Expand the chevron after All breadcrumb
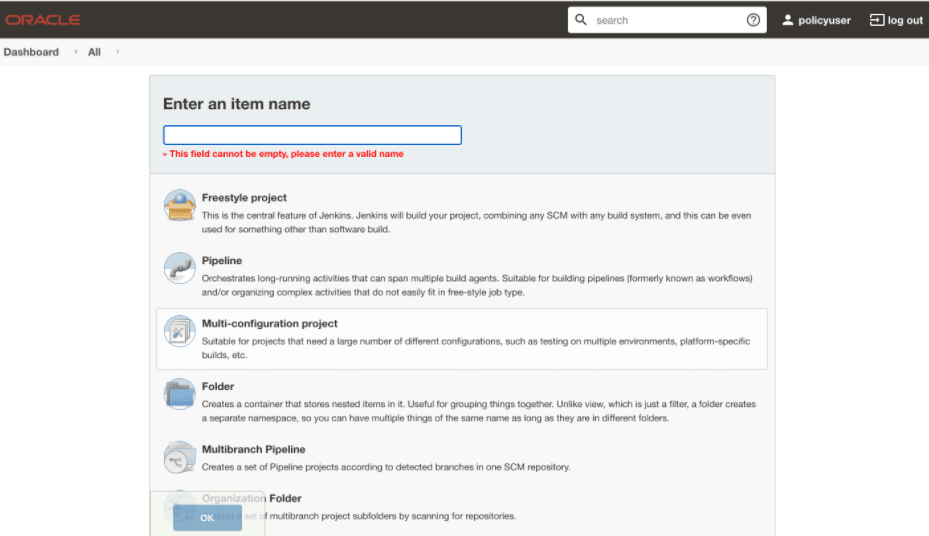 pos(118,52)
